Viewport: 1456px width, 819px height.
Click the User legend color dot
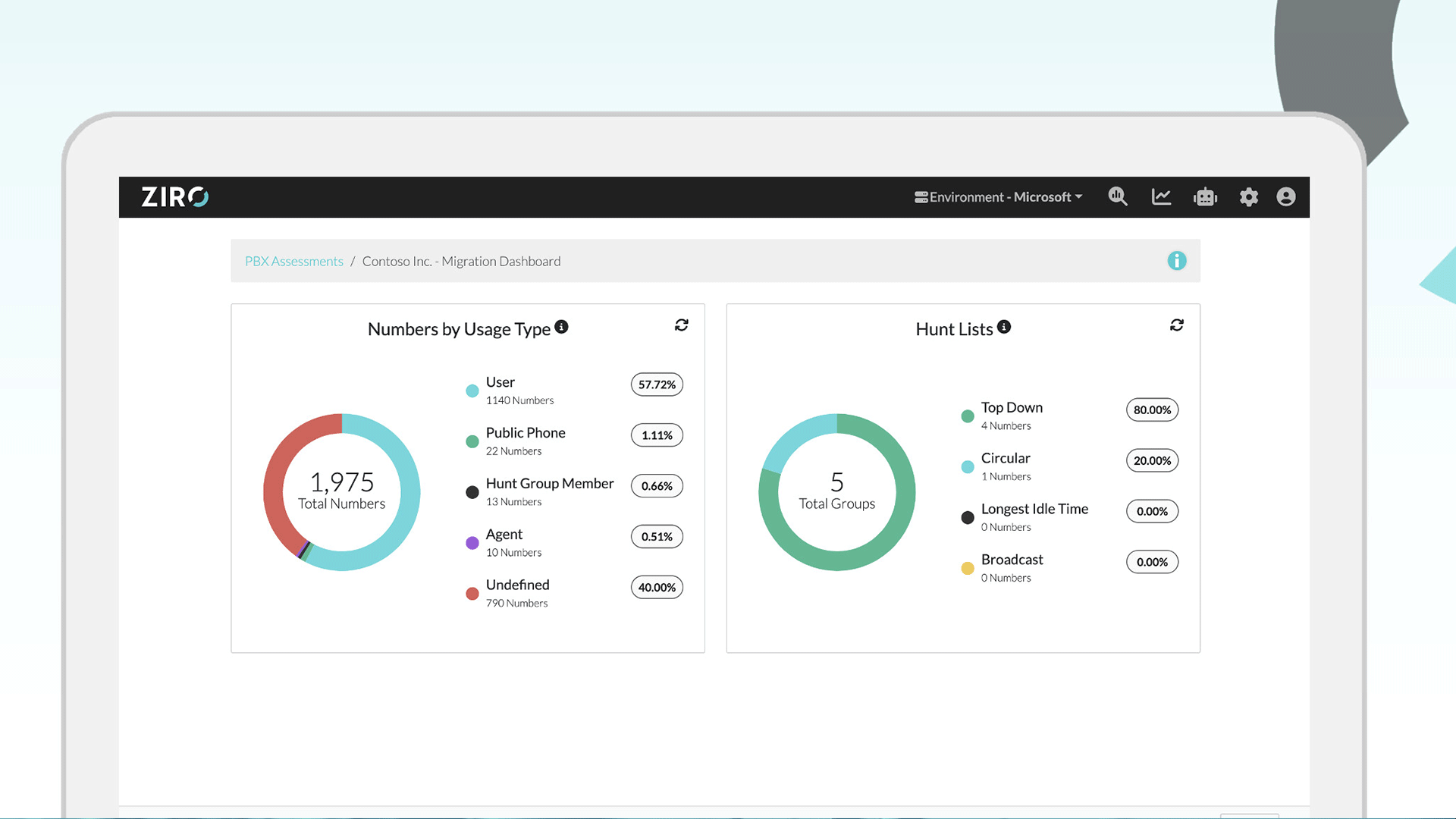[x=472, y=391]
